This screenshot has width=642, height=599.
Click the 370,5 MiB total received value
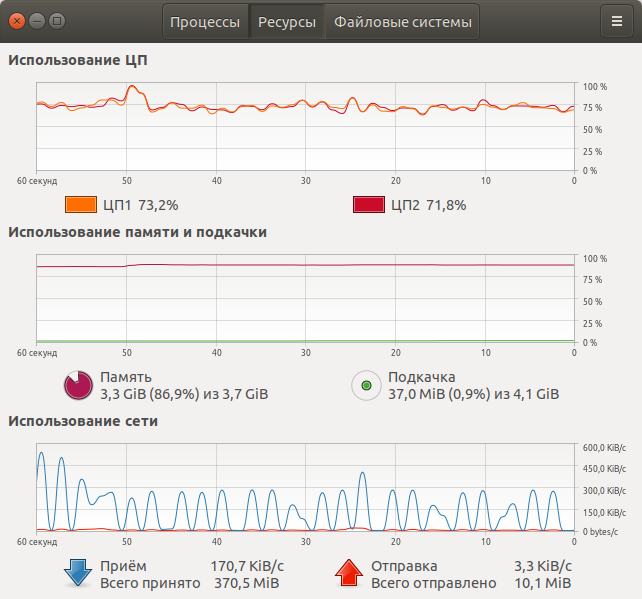247,583
